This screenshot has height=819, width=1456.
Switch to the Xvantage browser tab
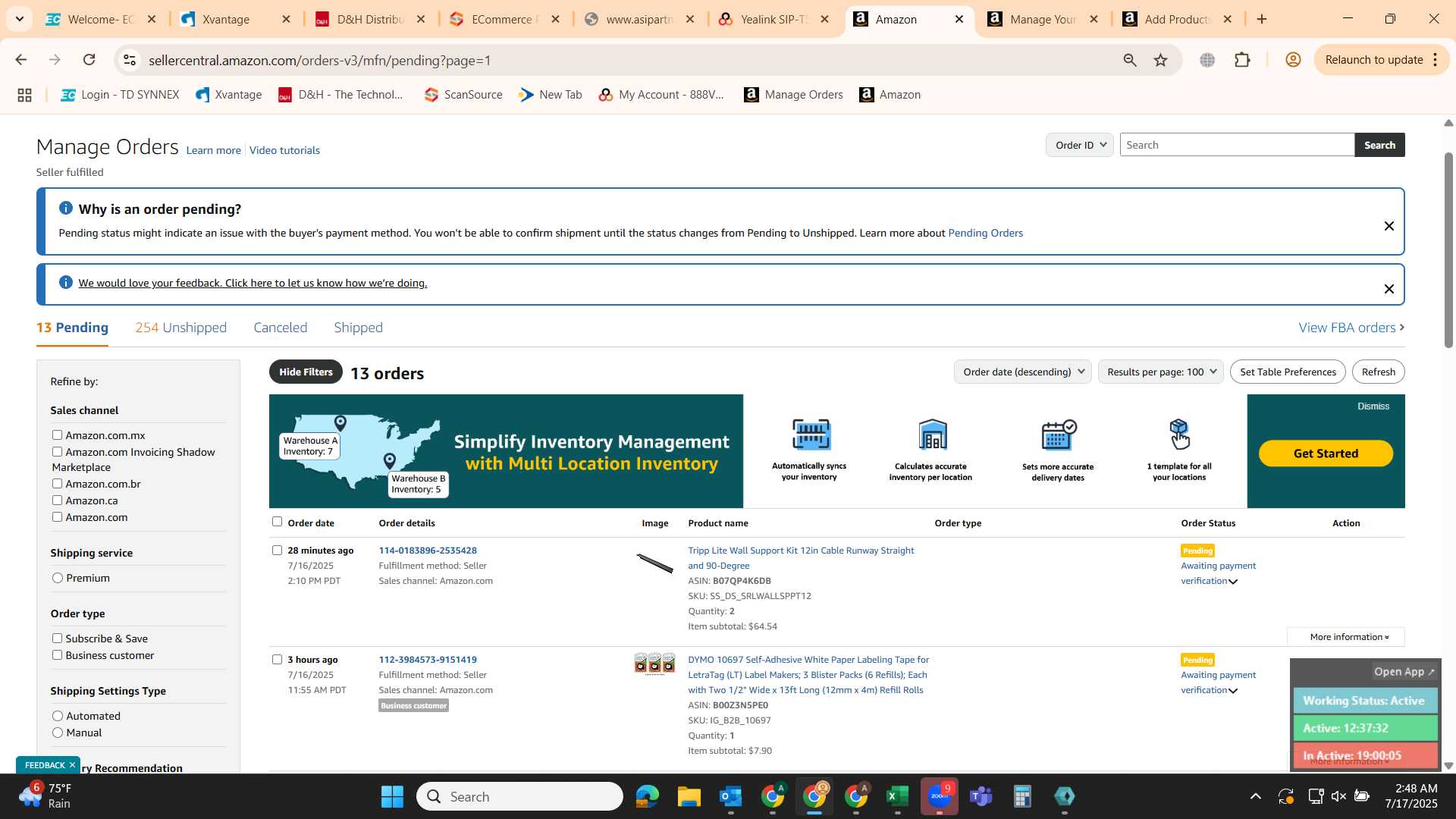[x=225, y=19]
